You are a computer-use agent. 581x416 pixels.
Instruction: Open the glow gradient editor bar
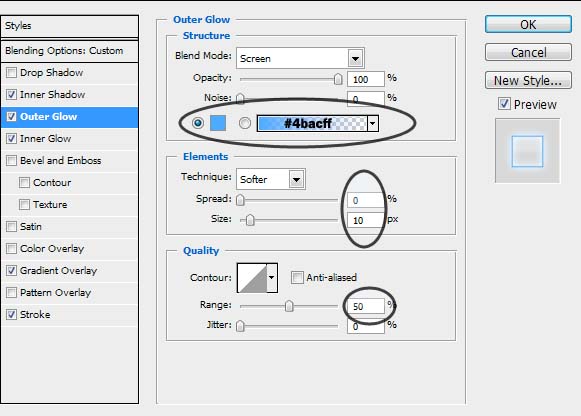point(312,123)
